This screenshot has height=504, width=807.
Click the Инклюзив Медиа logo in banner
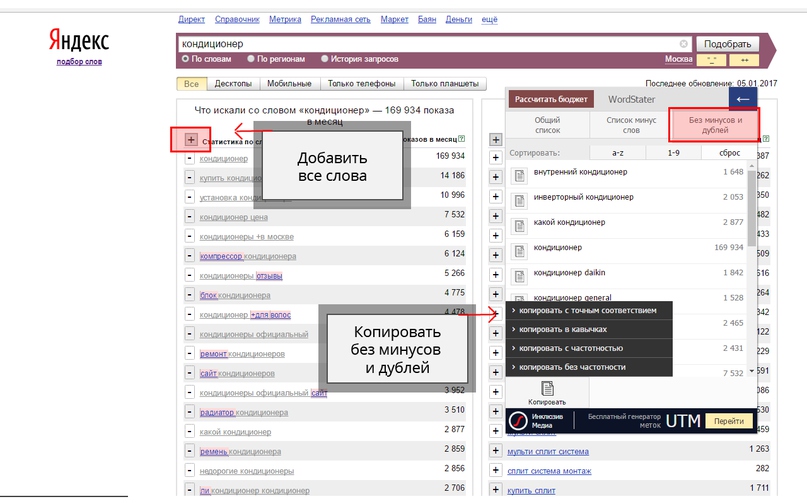[518, 421]
